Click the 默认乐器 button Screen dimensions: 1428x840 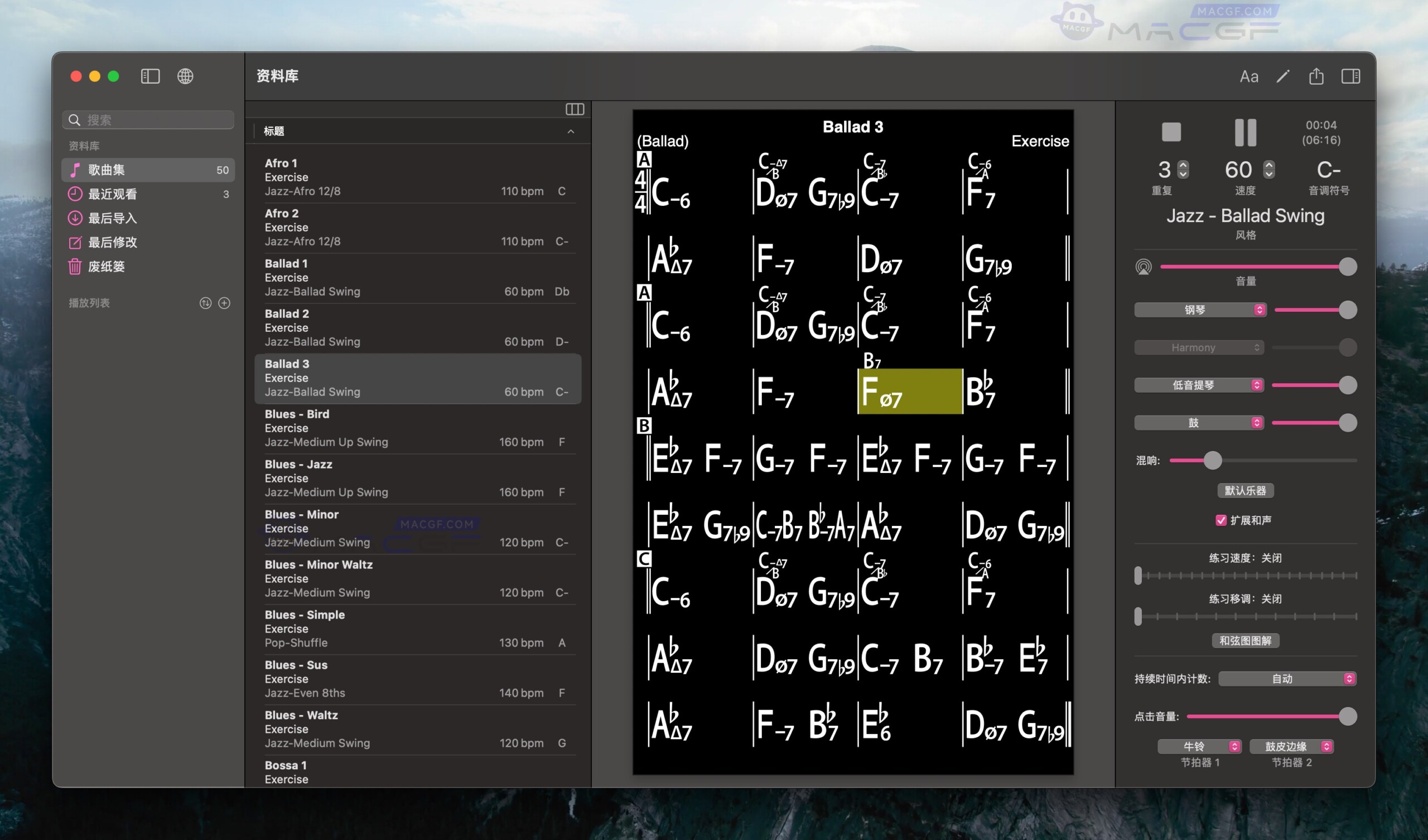pos(1245,491)
